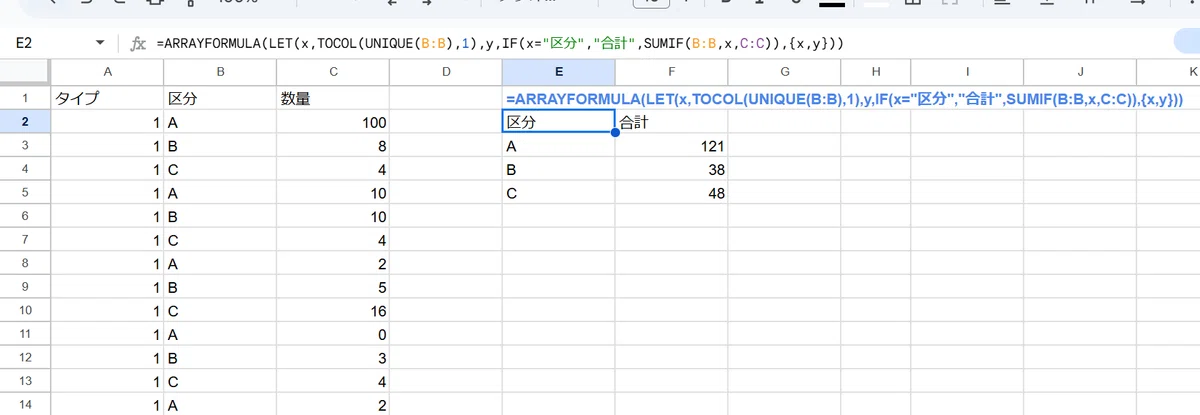This screenshot has height=415, width=1200.
Task: Click cell C2 with value 100
Action: (x=333, y=122)
